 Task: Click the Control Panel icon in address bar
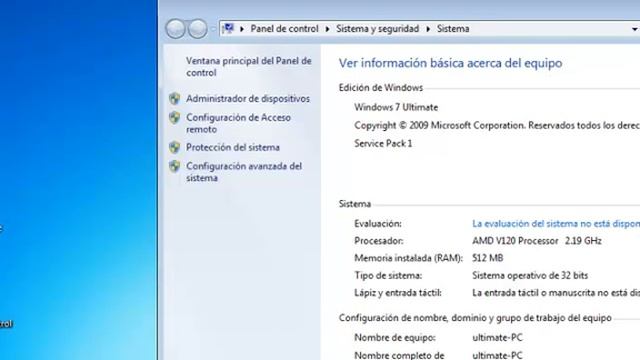[229, 29]
